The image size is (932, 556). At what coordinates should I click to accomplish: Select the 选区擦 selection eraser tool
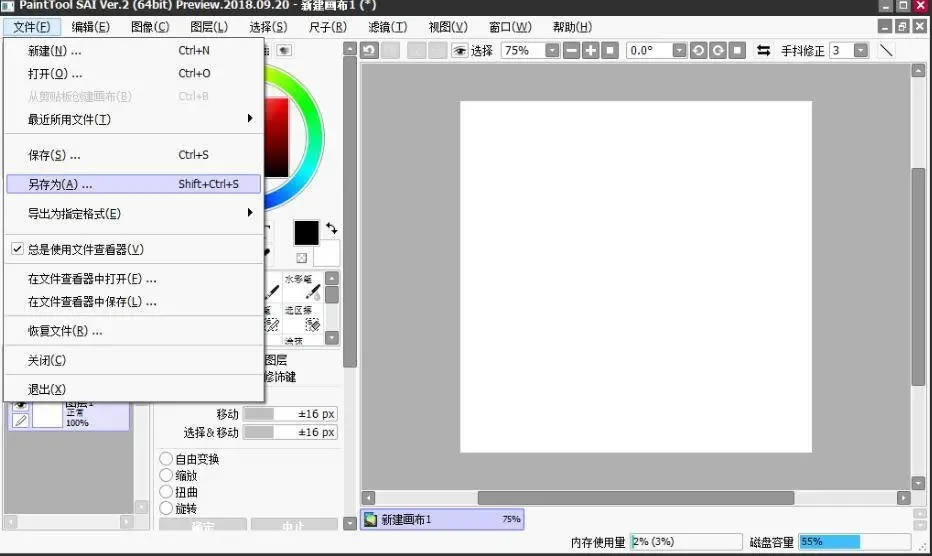tap(303, 319)
